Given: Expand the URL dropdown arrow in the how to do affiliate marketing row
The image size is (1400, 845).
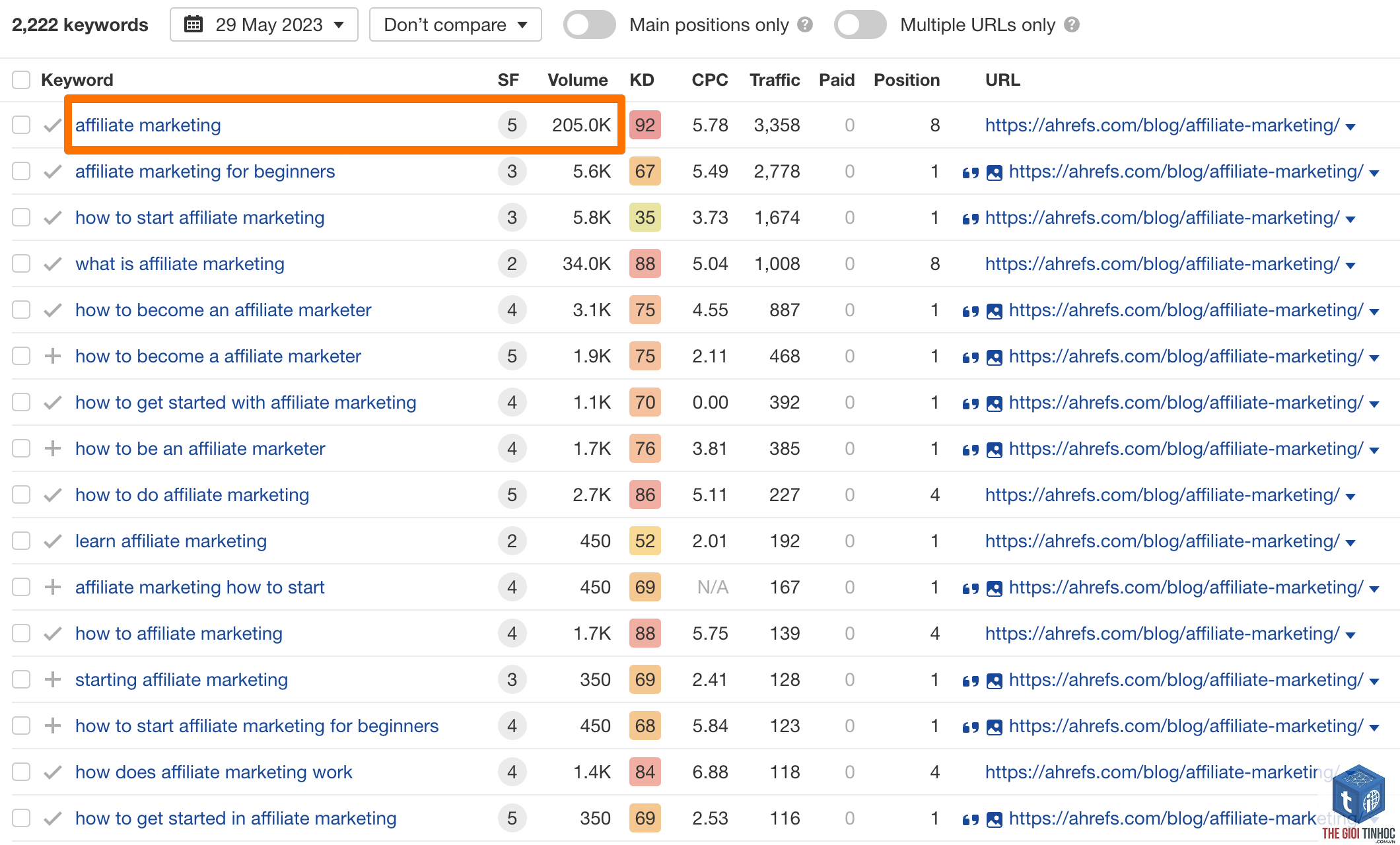Looking at the screenshot, I should click(x=1350, y=496).
